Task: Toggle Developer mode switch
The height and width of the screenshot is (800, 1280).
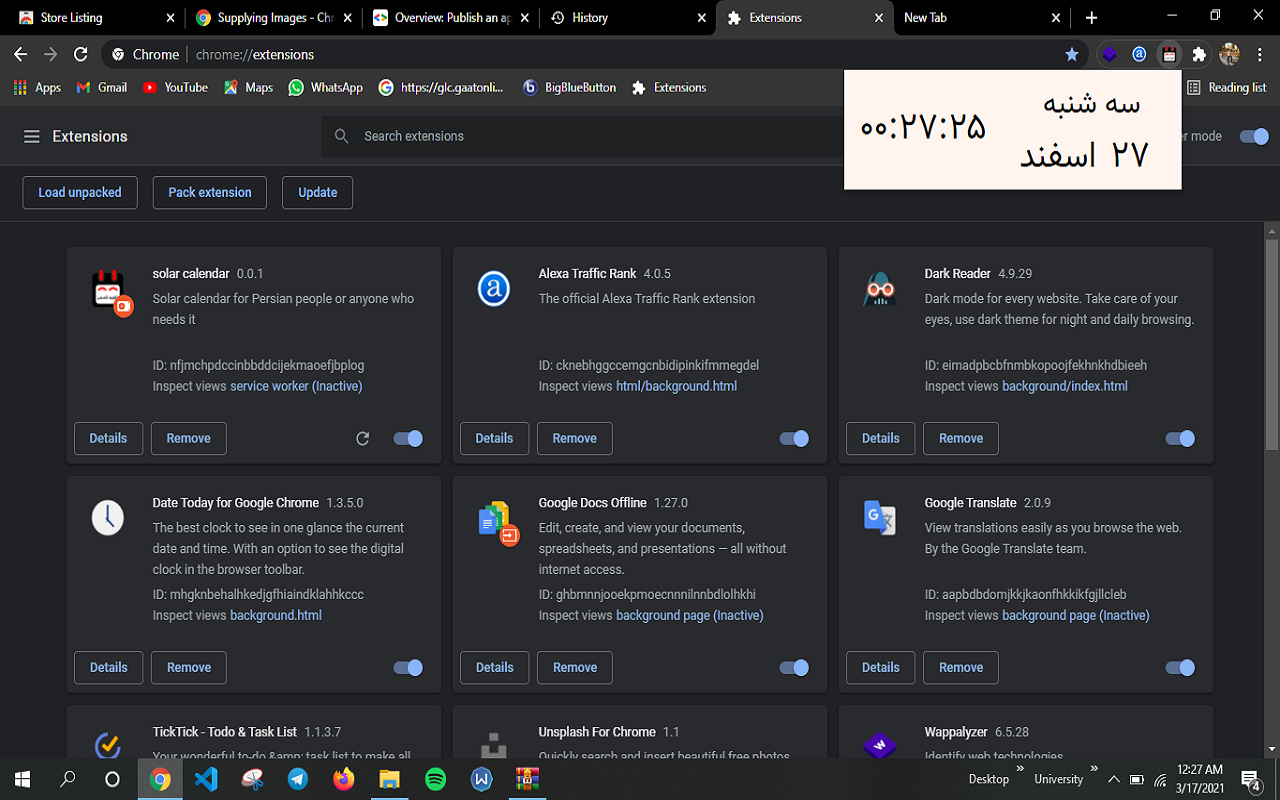Action: [x=1253, y=136]
